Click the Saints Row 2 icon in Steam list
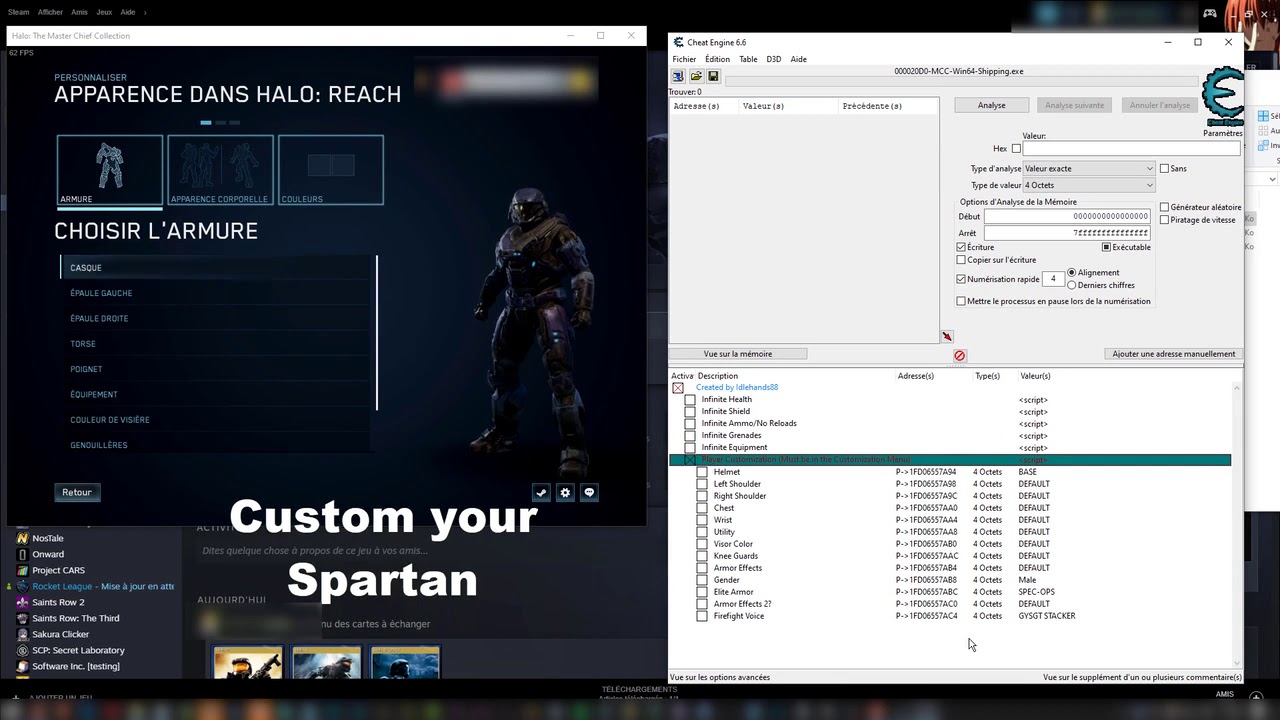 pyautogui.click(x=22, y=602)
